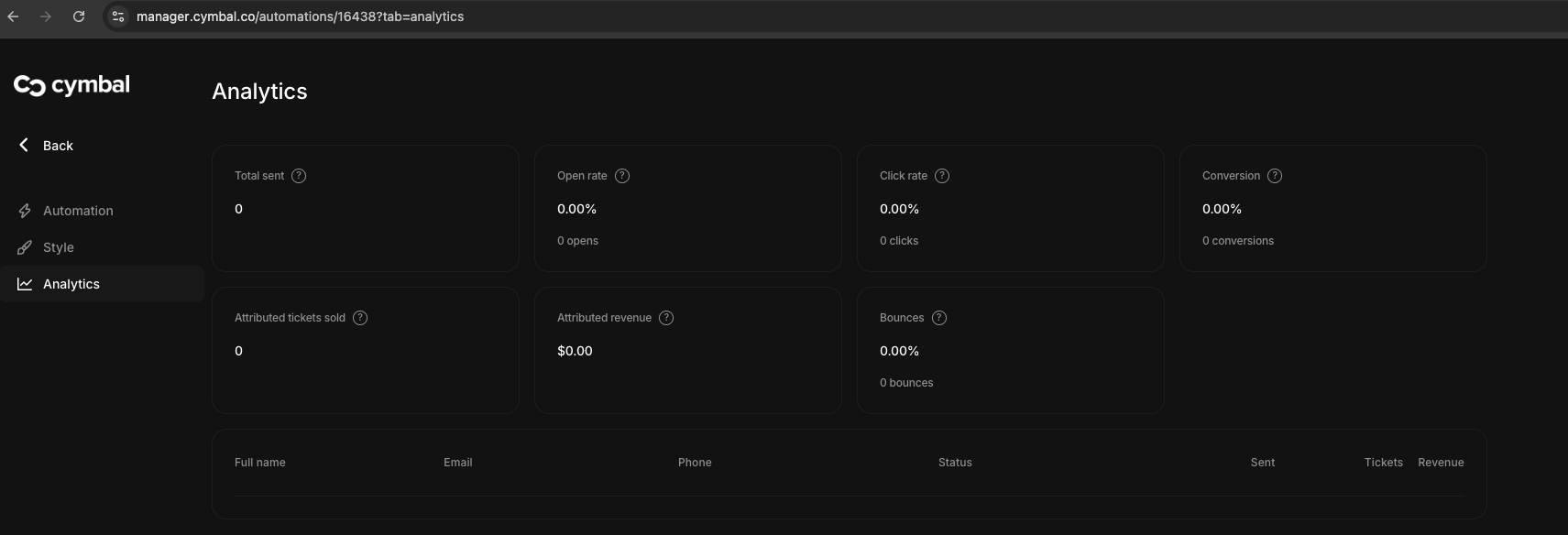Click the browser reload icon

click(x=79, y=16)
